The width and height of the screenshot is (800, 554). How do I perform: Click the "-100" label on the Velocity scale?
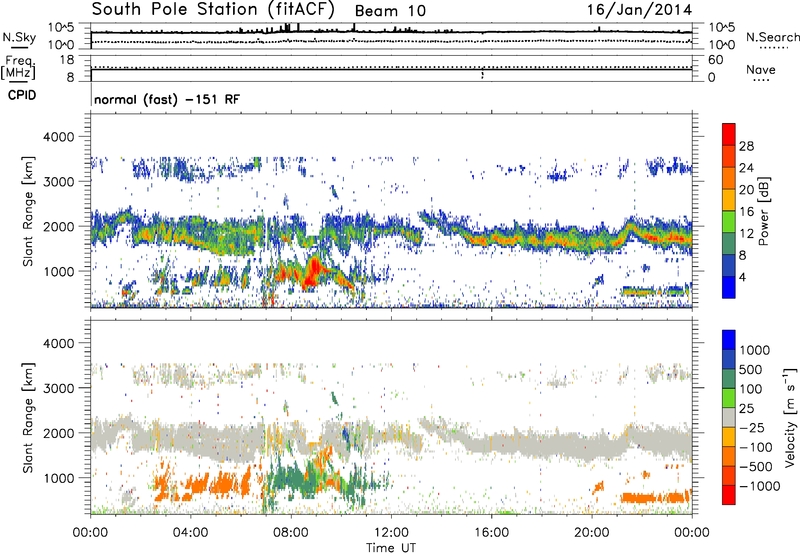pos(755,447)
